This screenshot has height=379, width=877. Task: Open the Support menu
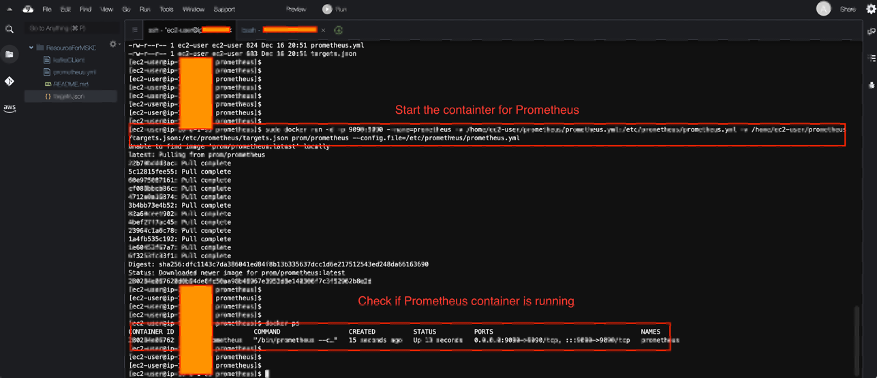(x=224, y=10)
